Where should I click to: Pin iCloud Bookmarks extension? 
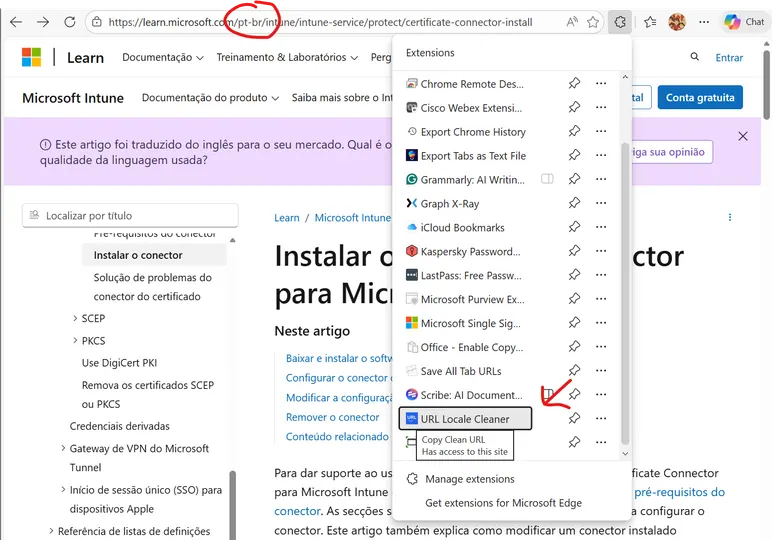point(574,227)
